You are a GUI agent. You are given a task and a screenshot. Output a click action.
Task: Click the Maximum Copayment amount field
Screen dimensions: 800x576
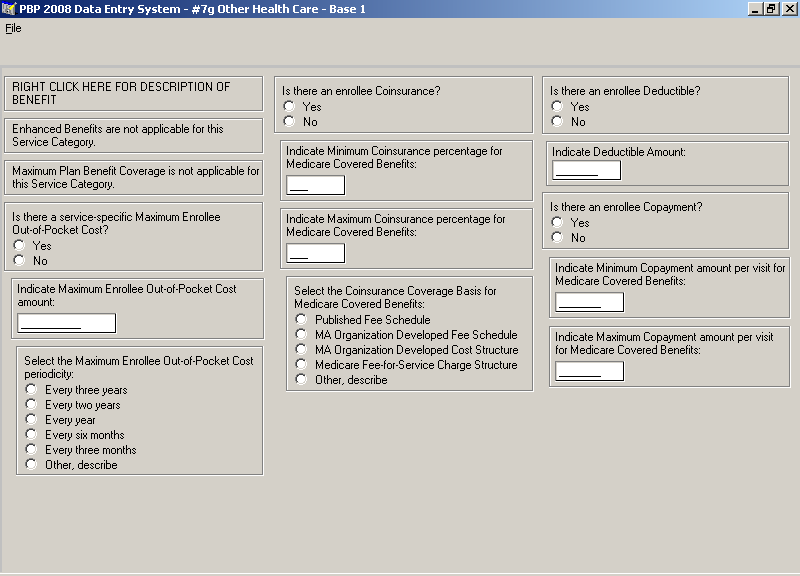589,371
